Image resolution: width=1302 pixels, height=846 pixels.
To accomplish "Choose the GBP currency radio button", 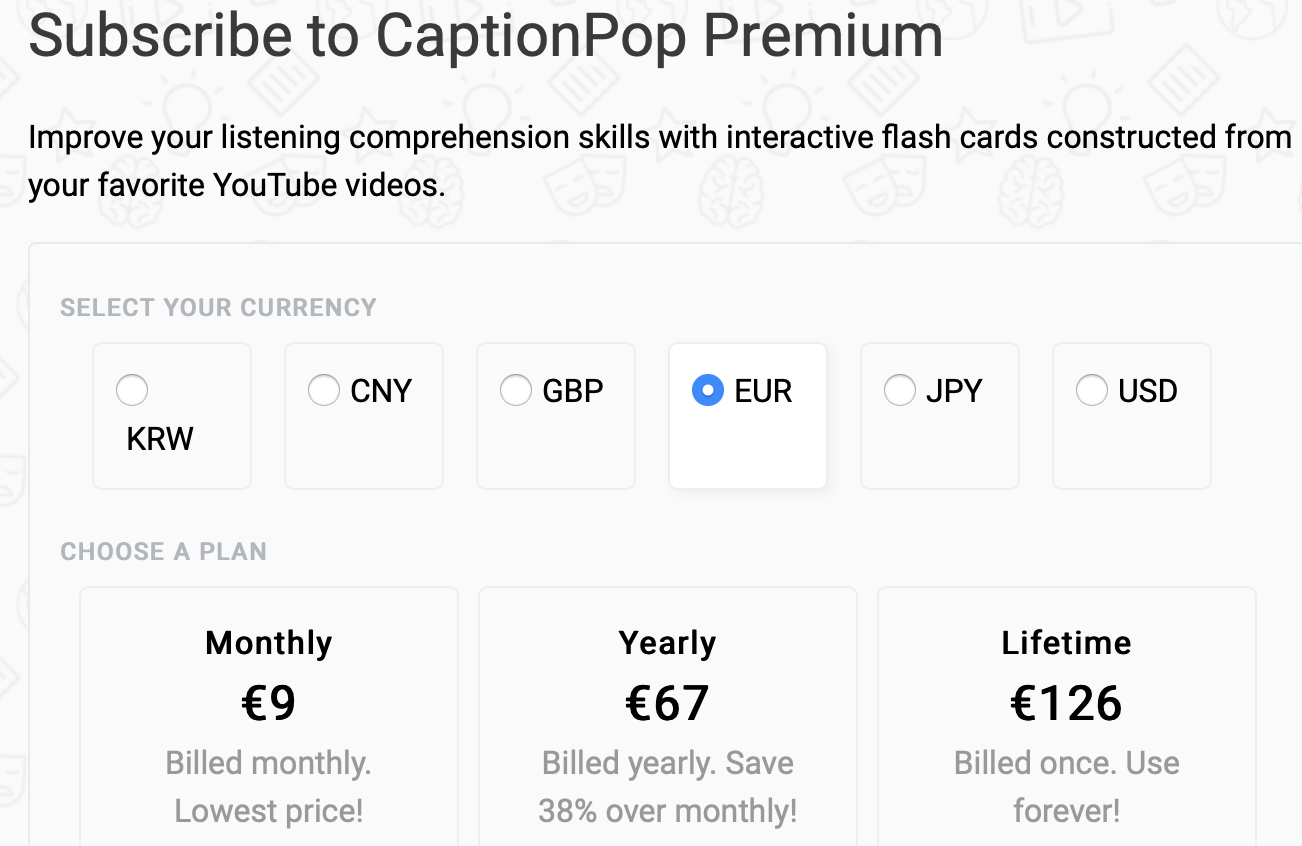I will 516,390.
